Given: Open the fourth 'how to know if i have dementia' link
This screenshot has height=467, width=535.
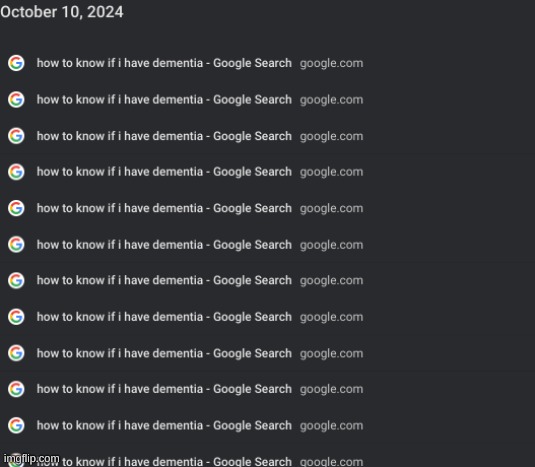Looking at the screenshot, I should click(x=164, y=172).
